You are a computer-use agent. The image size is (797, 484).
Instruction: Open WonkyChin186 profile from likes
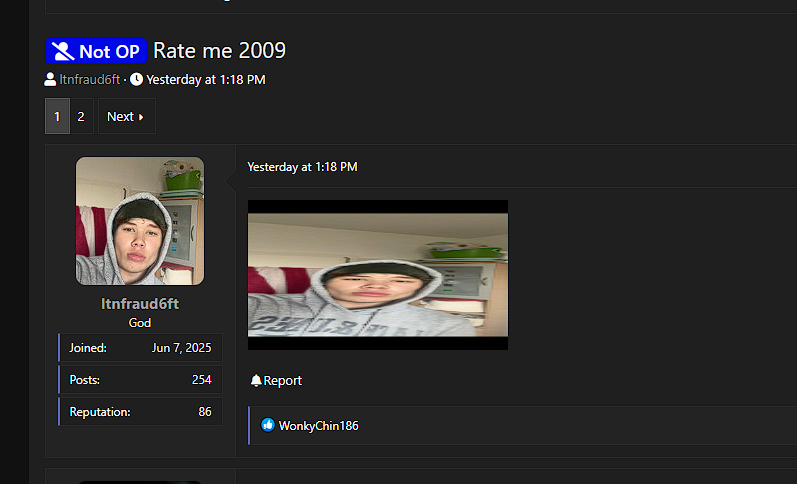pyautogui.click(x=319, y=426)
